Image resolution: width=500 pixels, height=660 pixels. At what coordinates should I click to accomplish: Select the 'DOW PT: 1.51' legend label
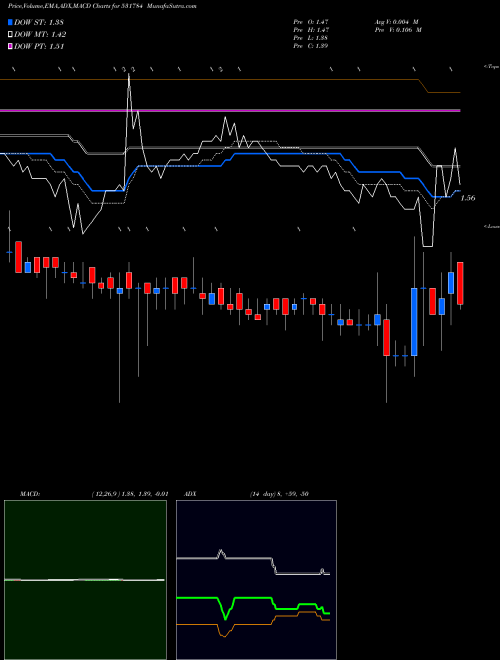pyautogui.click(x=39, y=46)
